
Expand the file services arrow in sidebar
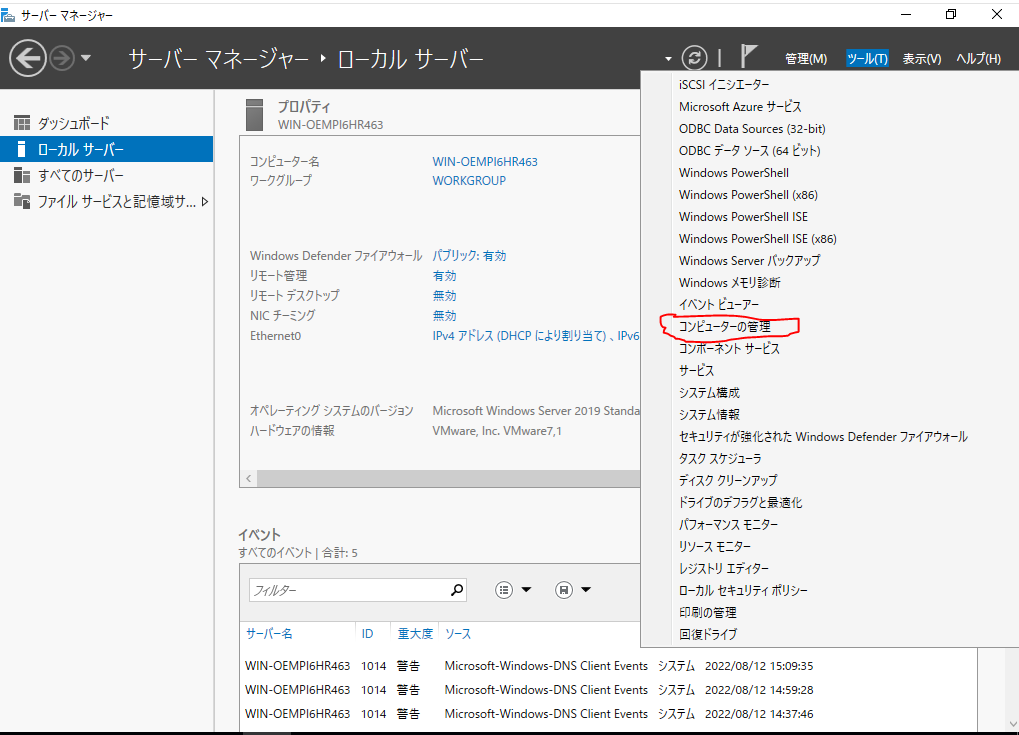(x=205, y=201)
